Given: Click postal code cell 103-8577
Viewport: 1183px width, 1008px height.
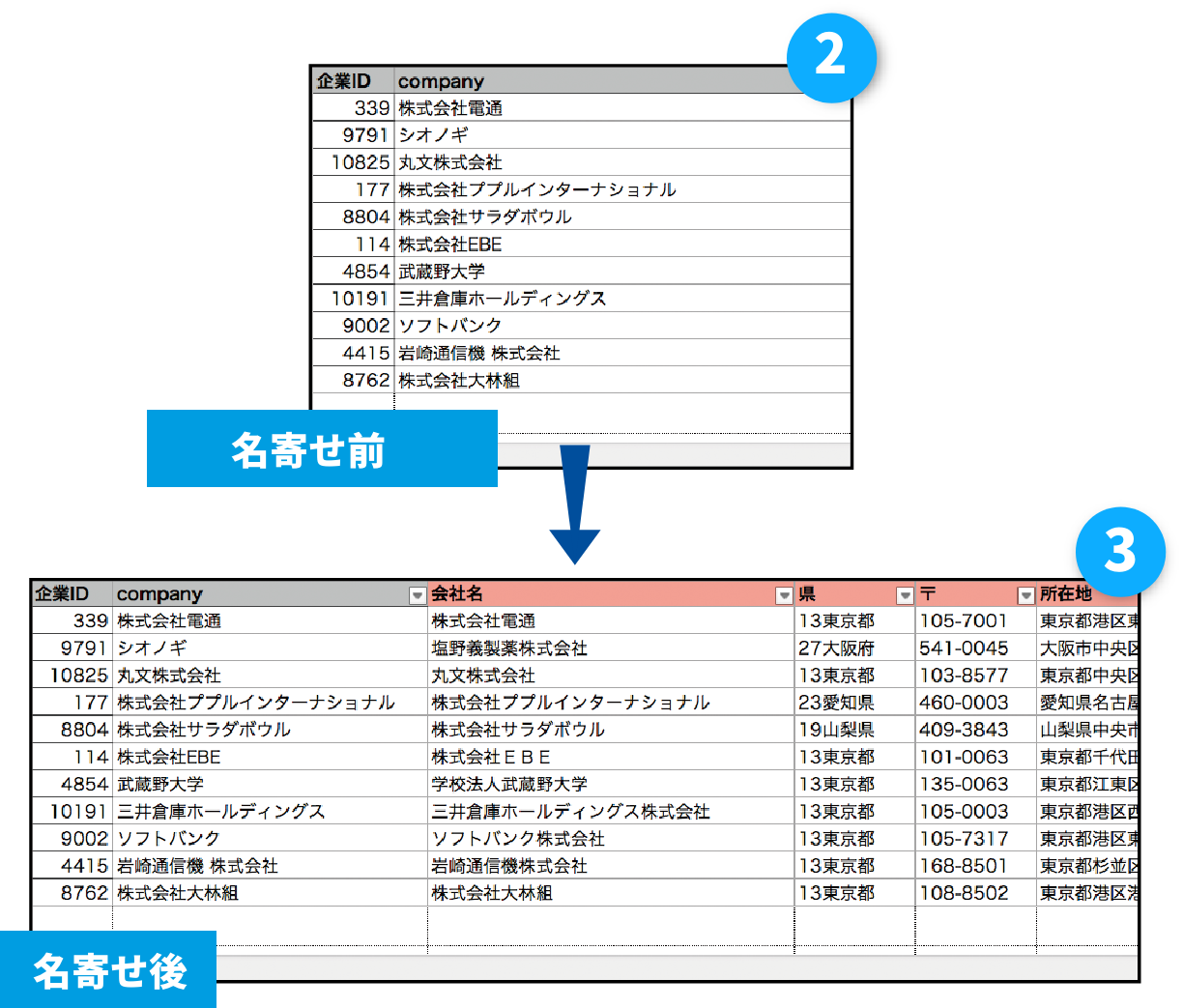Looking at the screenshot, I should point(975,676).
